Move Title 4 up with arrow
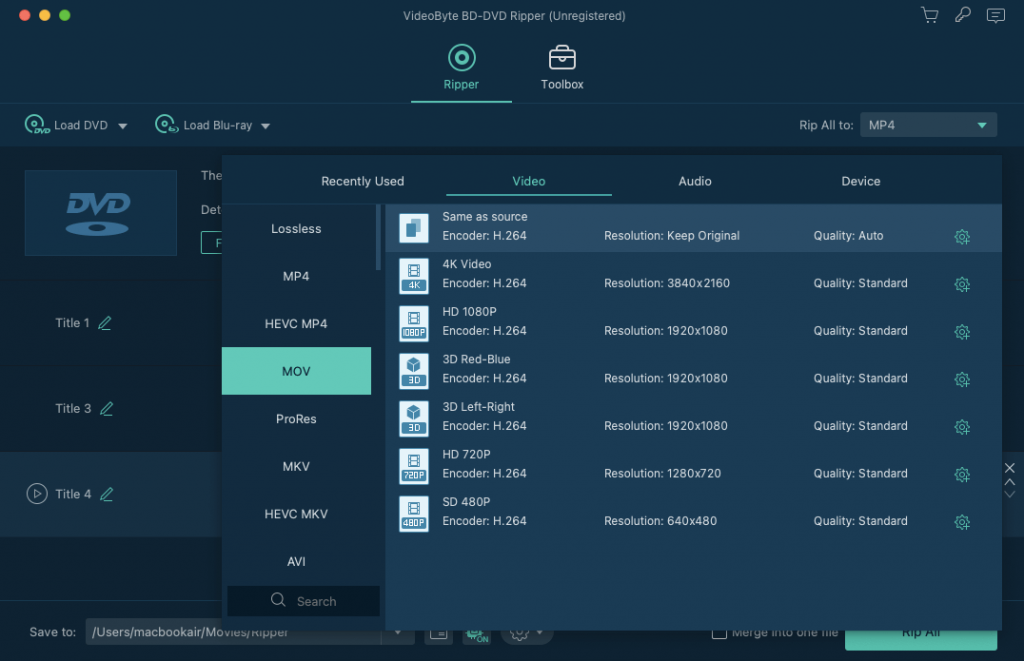The height and width of the screenshot is (661, 1024). 1010,481
